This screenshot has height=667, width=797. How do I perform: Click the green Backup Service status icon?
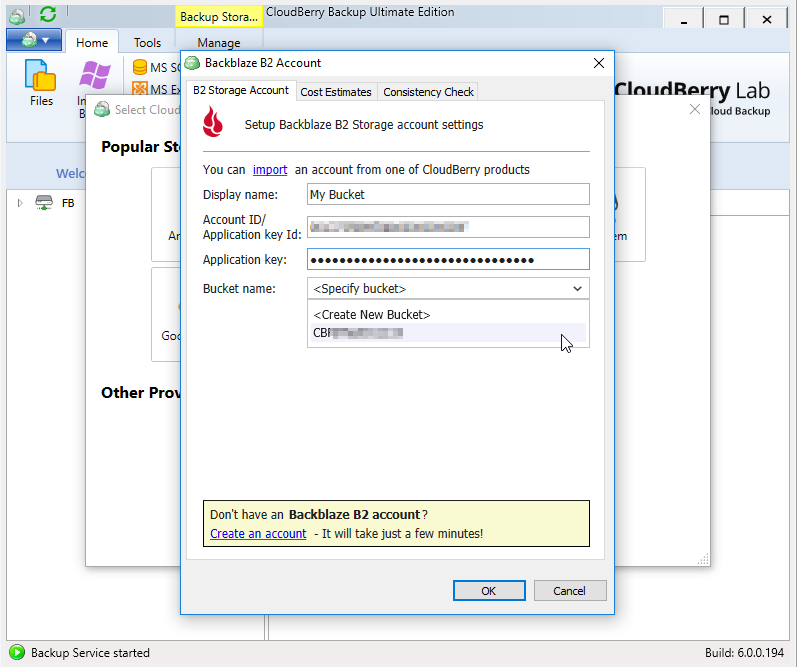click(17, 652)
